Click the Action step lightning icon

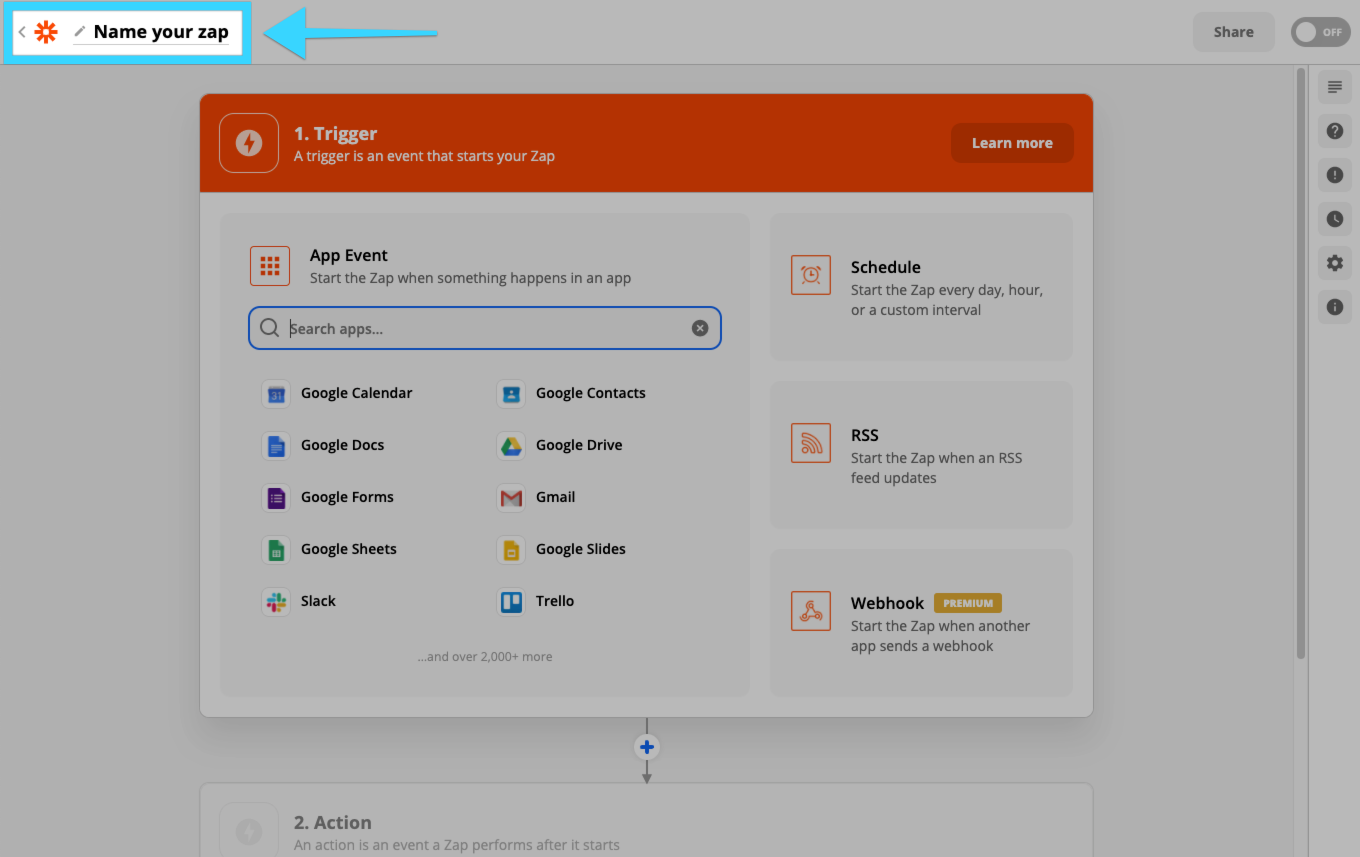click(x=249, y=832)
